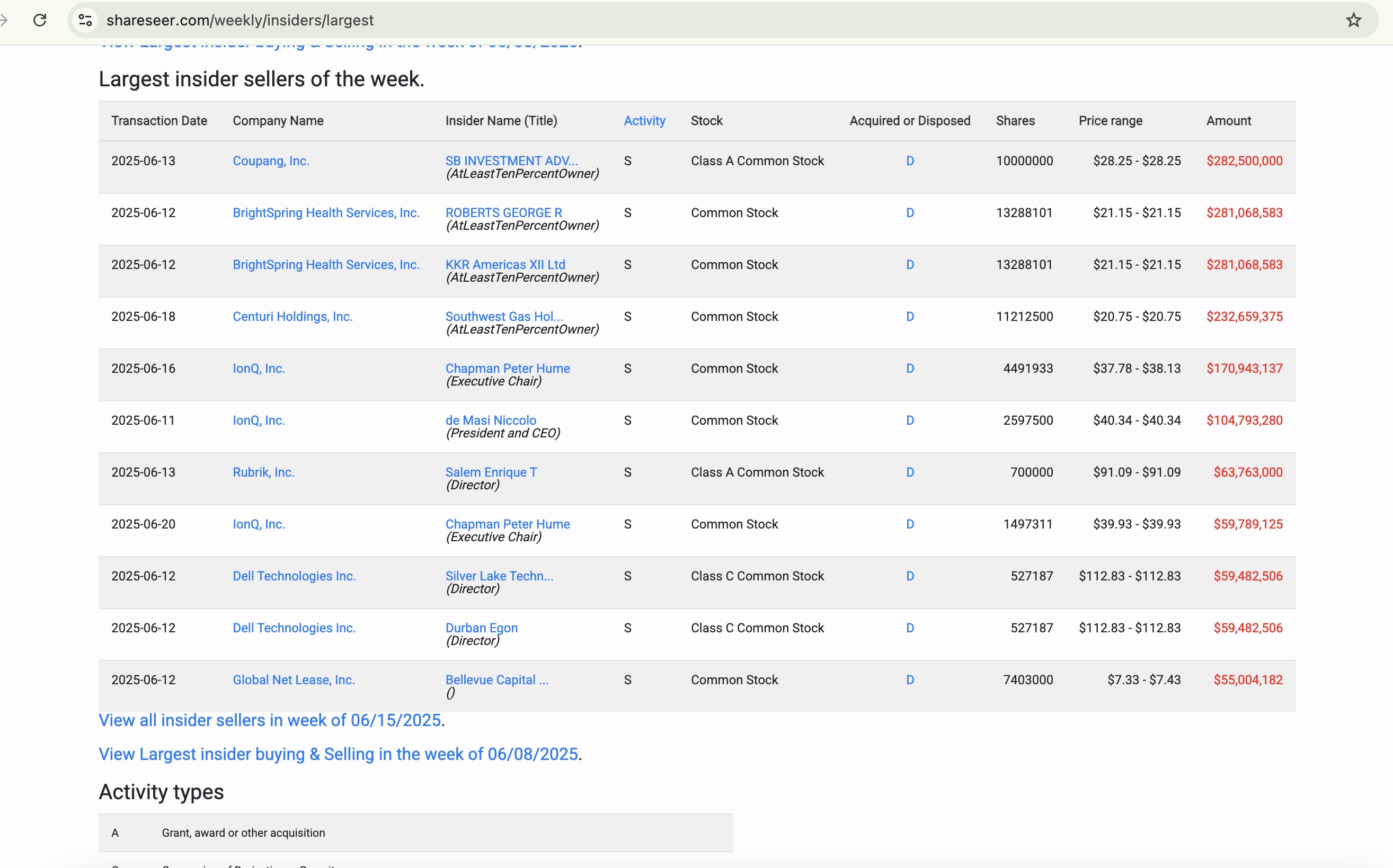This screenshot has height=868, width=1393.
Task: Open the Coupang, Inc. company link
Action: [270, 161]
